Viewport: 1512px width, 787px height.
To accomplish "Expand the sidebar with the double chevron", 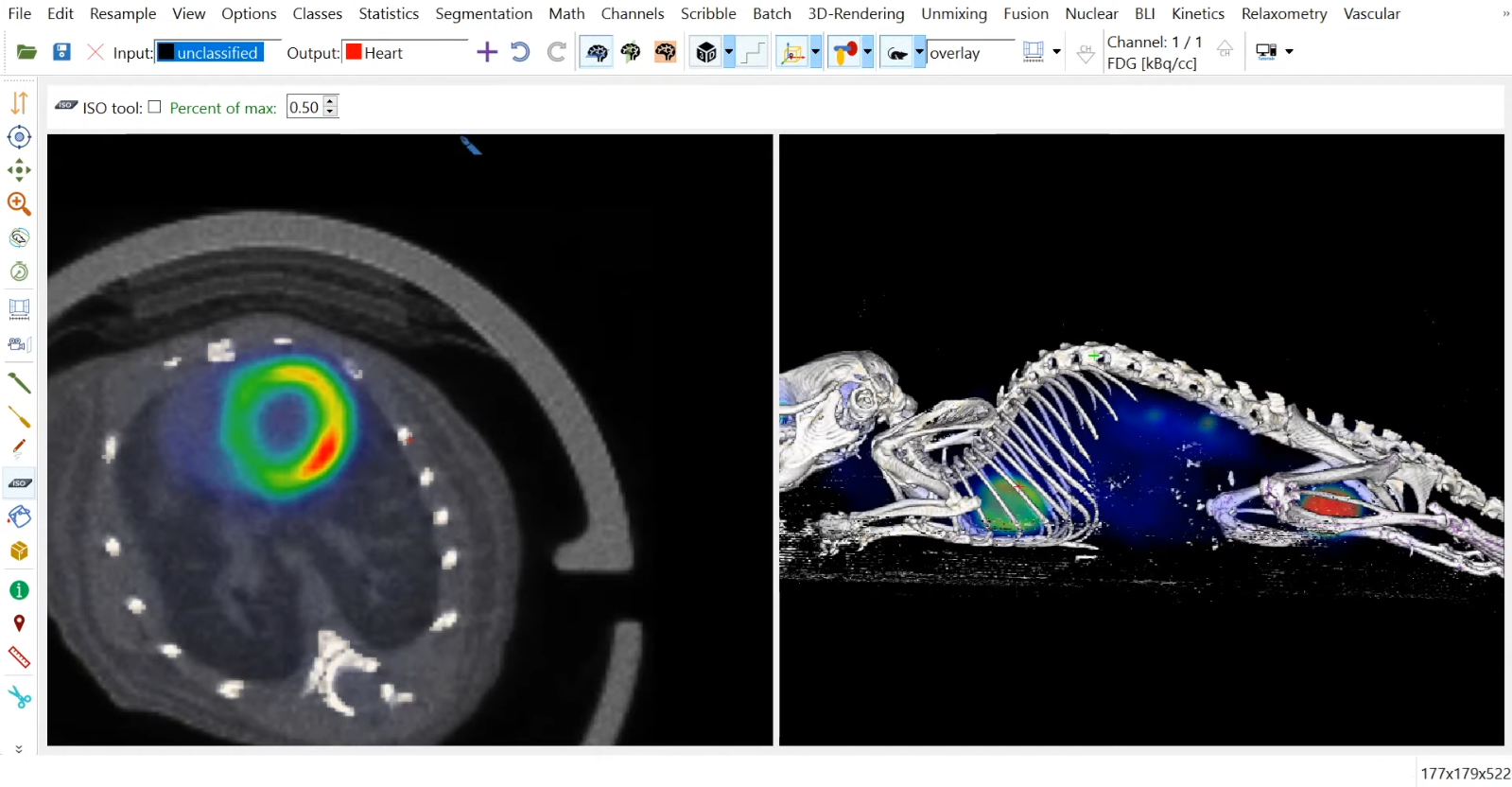I will tap(19, 748).
